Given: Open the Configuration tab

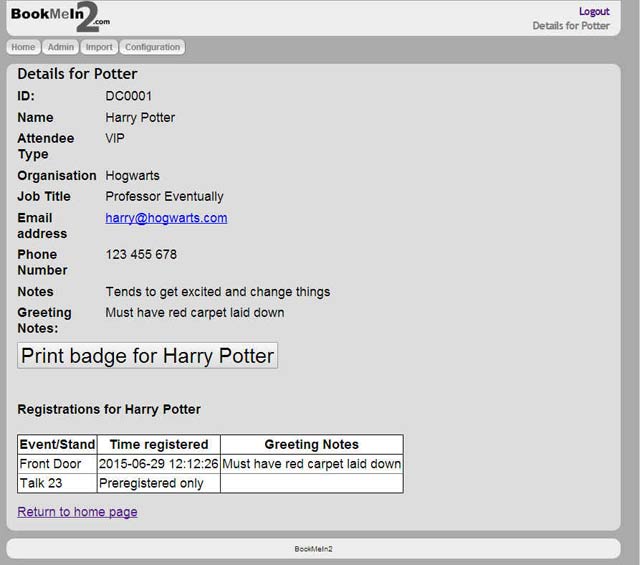Looking at the screenshot, I should pos(152,47).
